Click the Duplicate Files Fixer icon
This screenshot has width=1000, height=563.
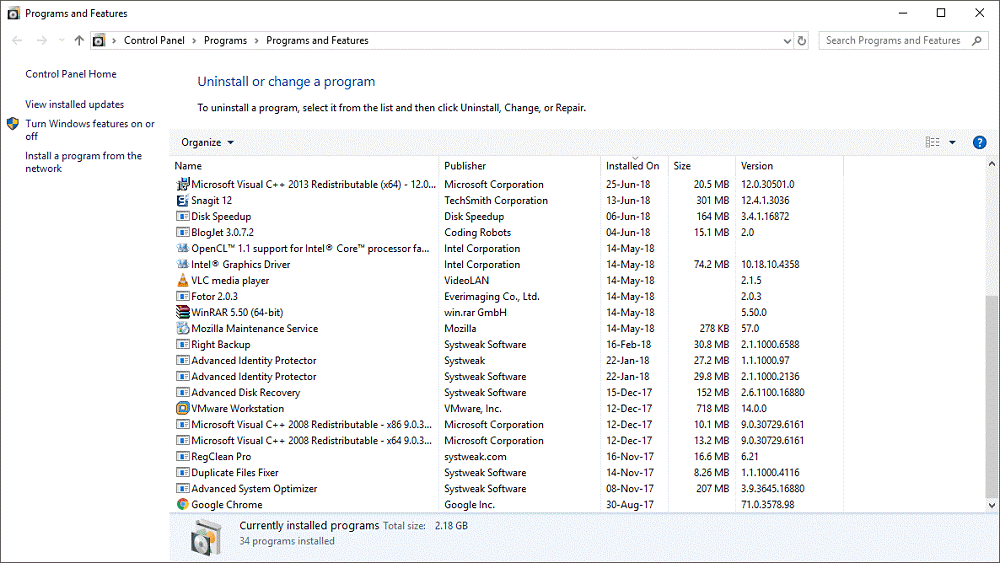(x=182, y=472)
